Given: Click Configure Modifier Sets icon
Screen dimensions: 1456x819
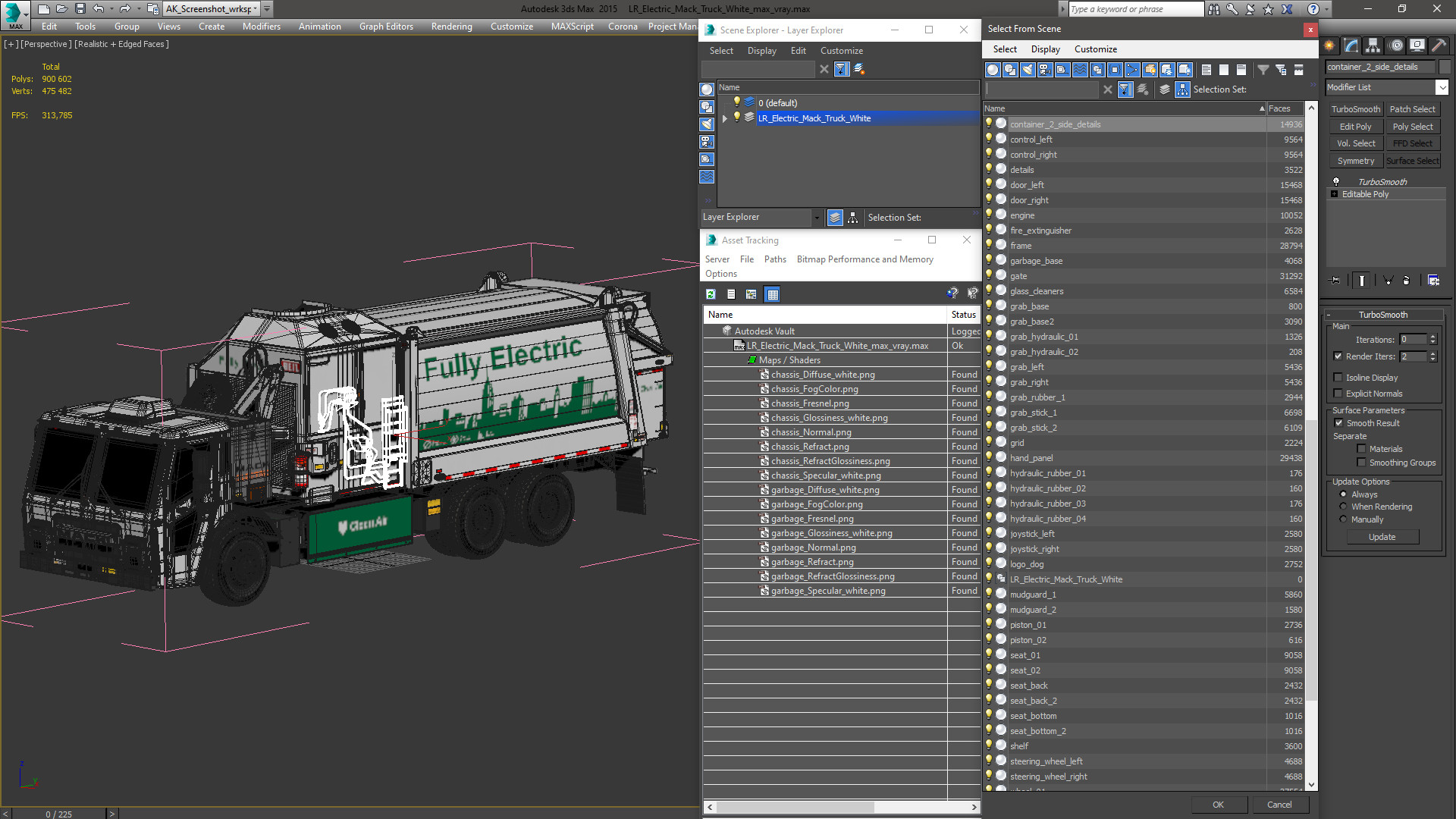Looking at the screenshot, I should click(1433, 281).
